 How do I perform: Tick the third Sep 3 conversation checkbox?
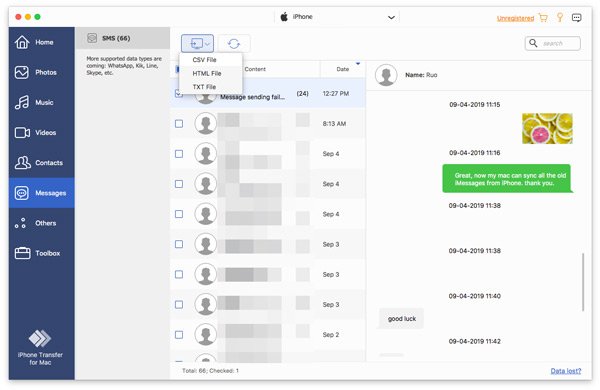click(x=179, y=305)
